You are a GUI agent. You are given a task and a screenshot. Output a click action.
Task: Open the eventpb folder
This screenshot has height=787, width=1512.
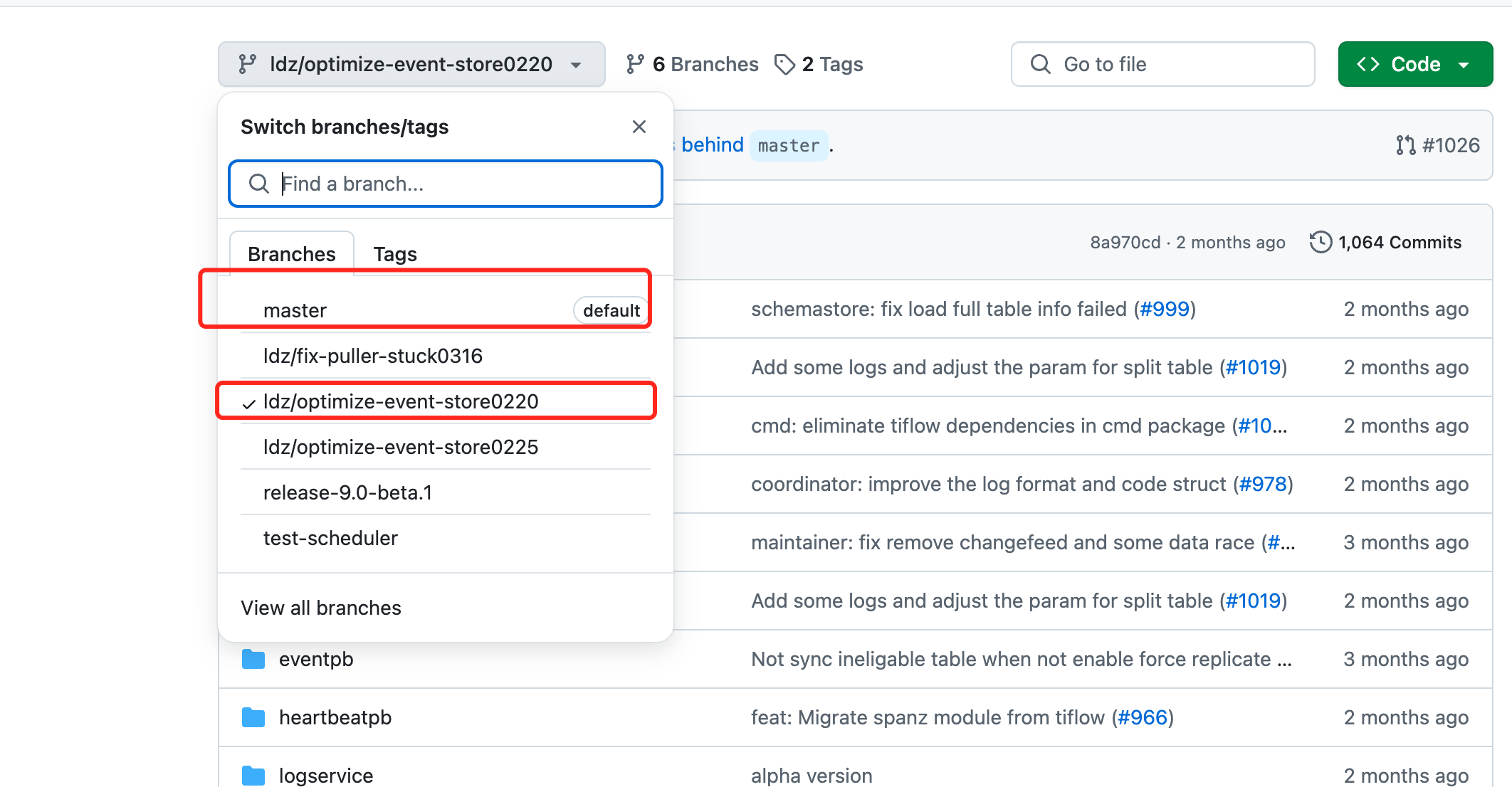tap(316, 659)
